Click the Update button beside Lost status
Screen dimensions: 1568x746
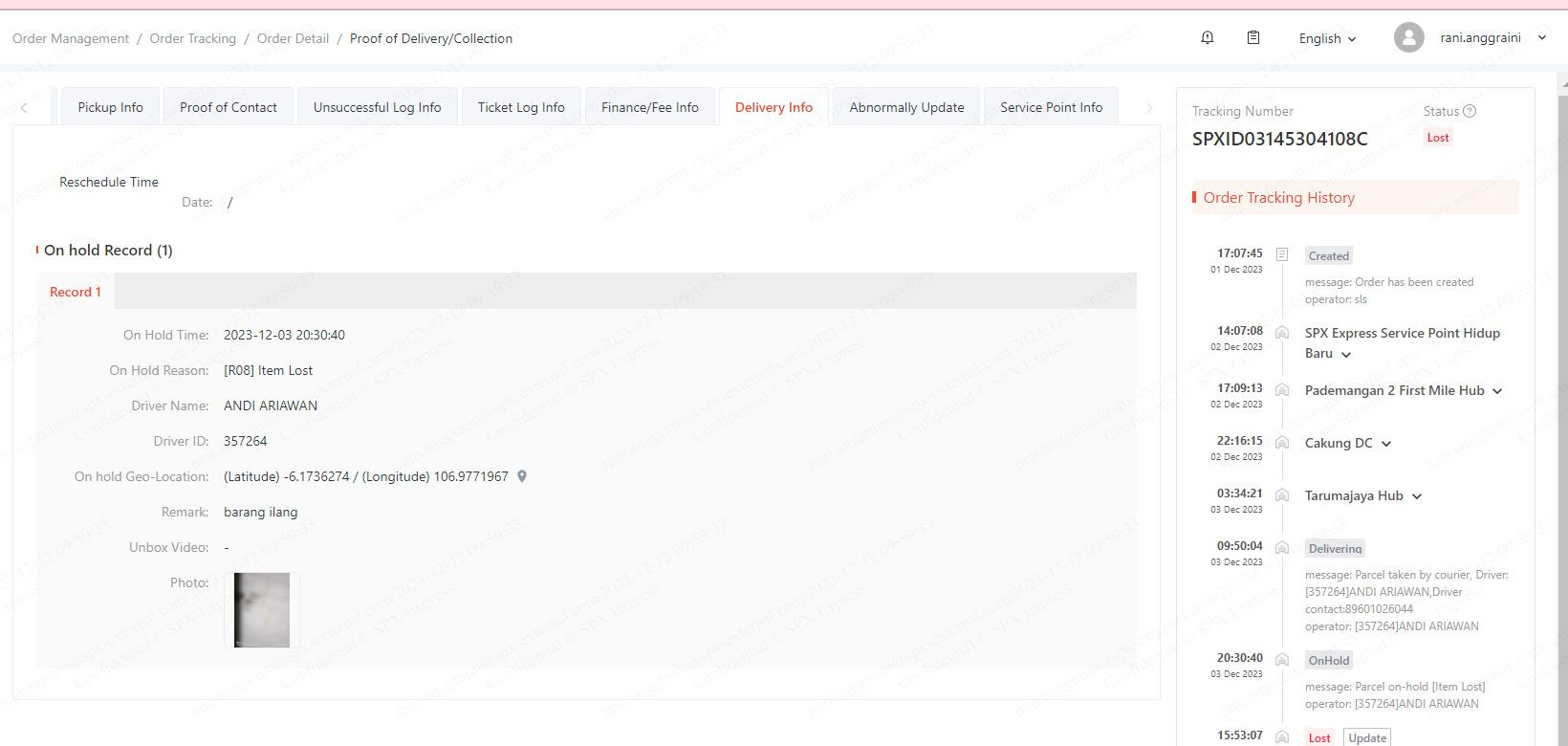(x=1367, y=737)
